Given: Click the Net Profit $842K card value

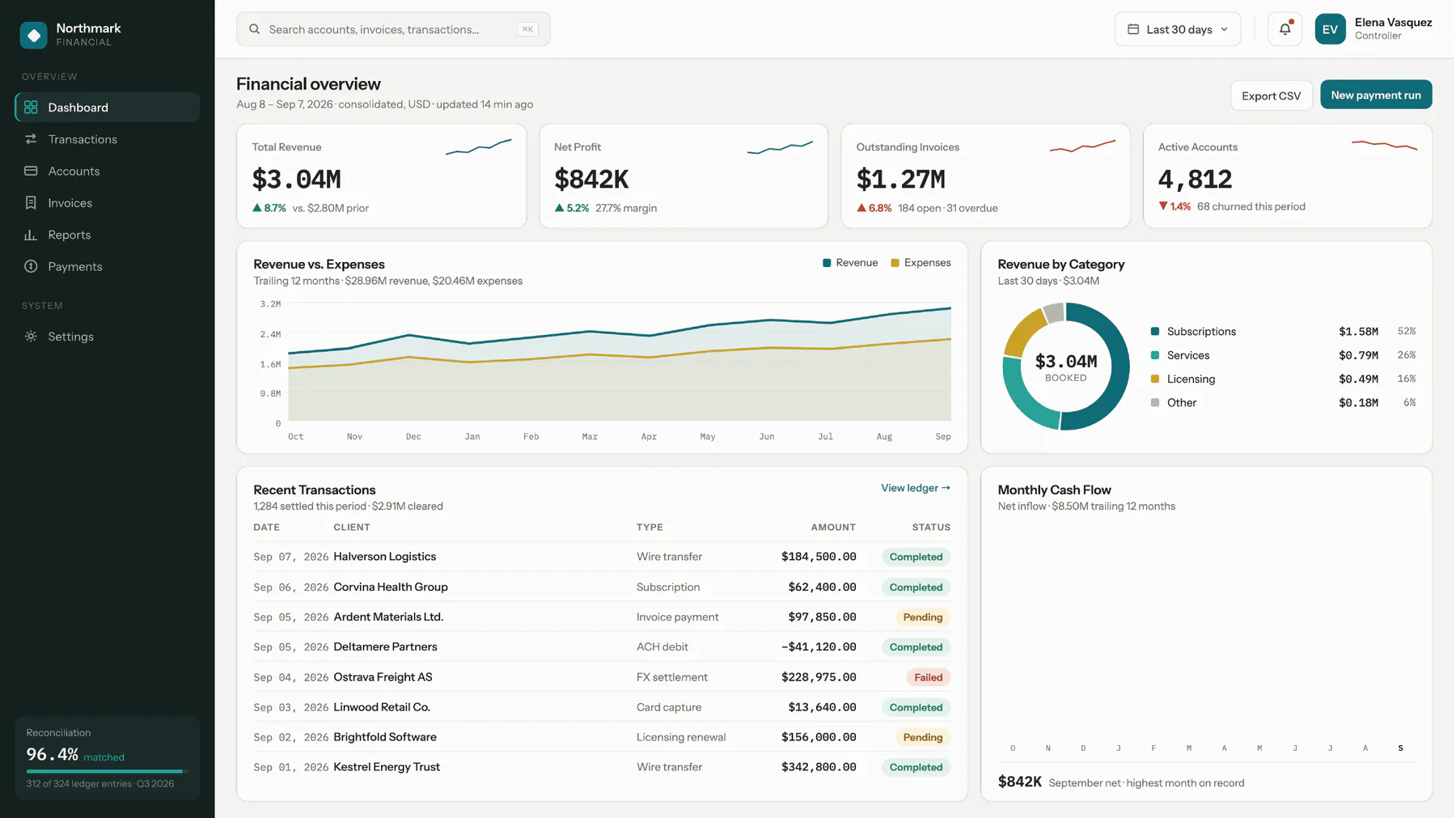Looking at the screenshot, I should (591, 179).
